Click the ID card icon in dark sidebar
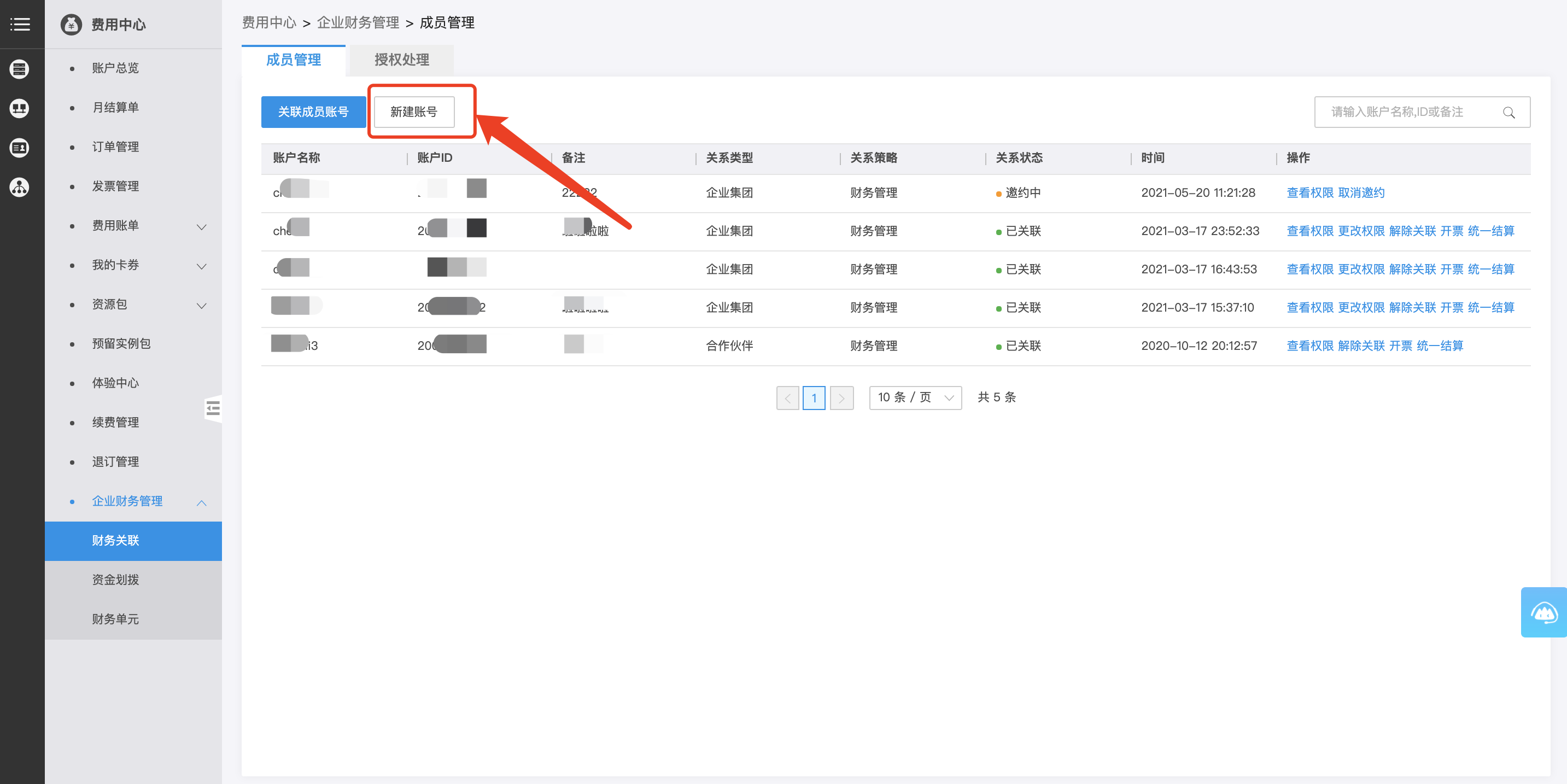The image size is (1567, 784). click(x=20, y=148)
